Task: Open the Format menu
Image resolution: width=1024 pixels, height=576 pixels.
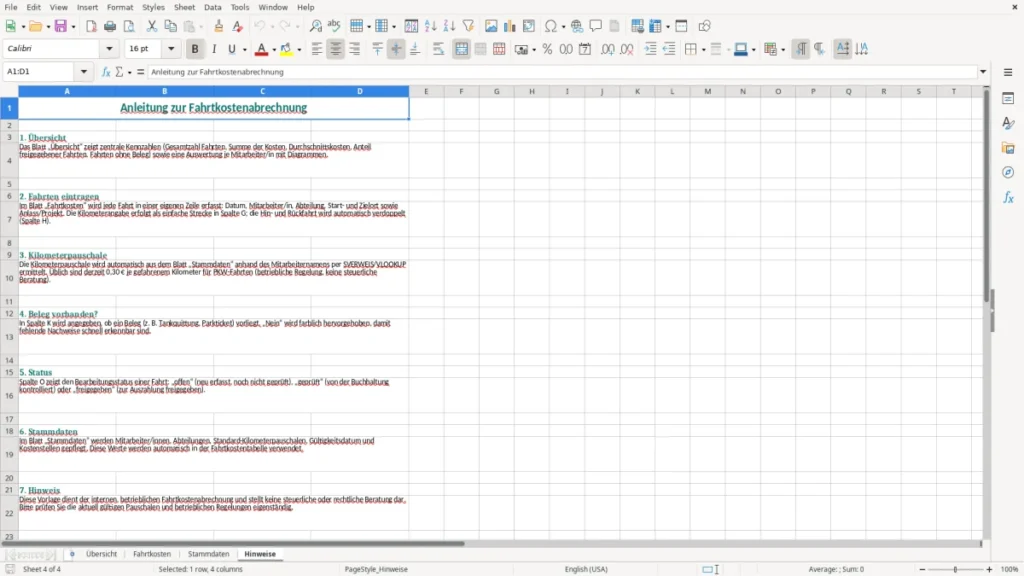Action: click(120, 7)
